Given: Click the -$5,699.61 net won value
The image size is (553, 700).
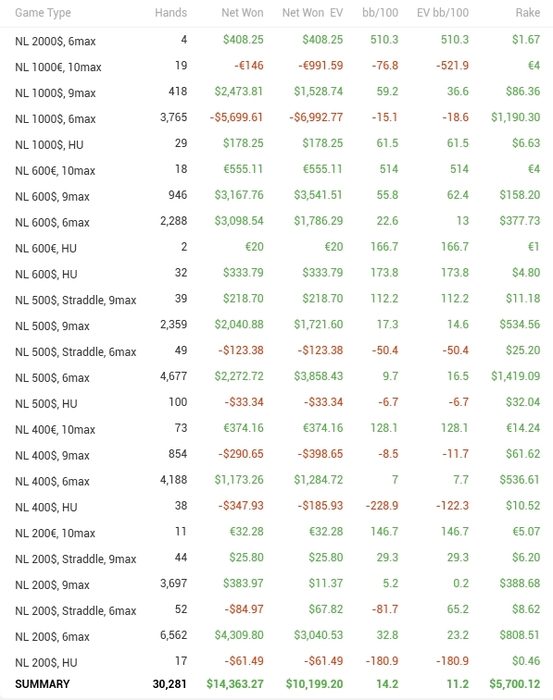Looking at the screenshot, I should pos(237,118).
